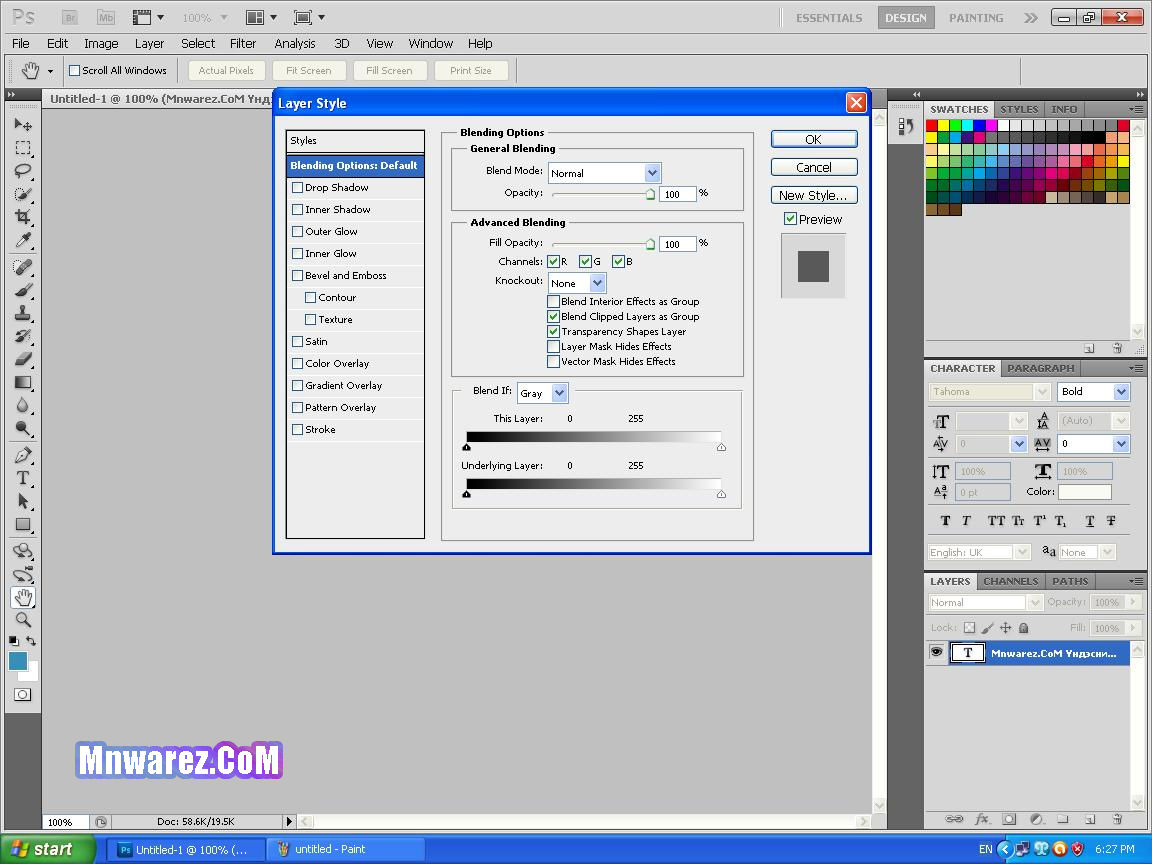Click the Windows start button

[x=47, y=849]
